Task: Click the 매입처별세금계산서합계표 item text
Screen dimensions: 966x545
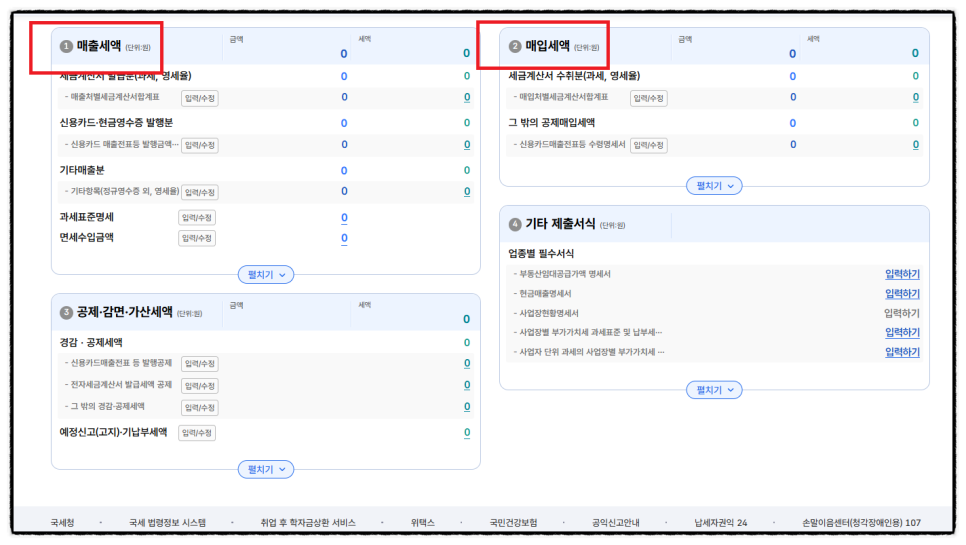Action: (564, 97)
